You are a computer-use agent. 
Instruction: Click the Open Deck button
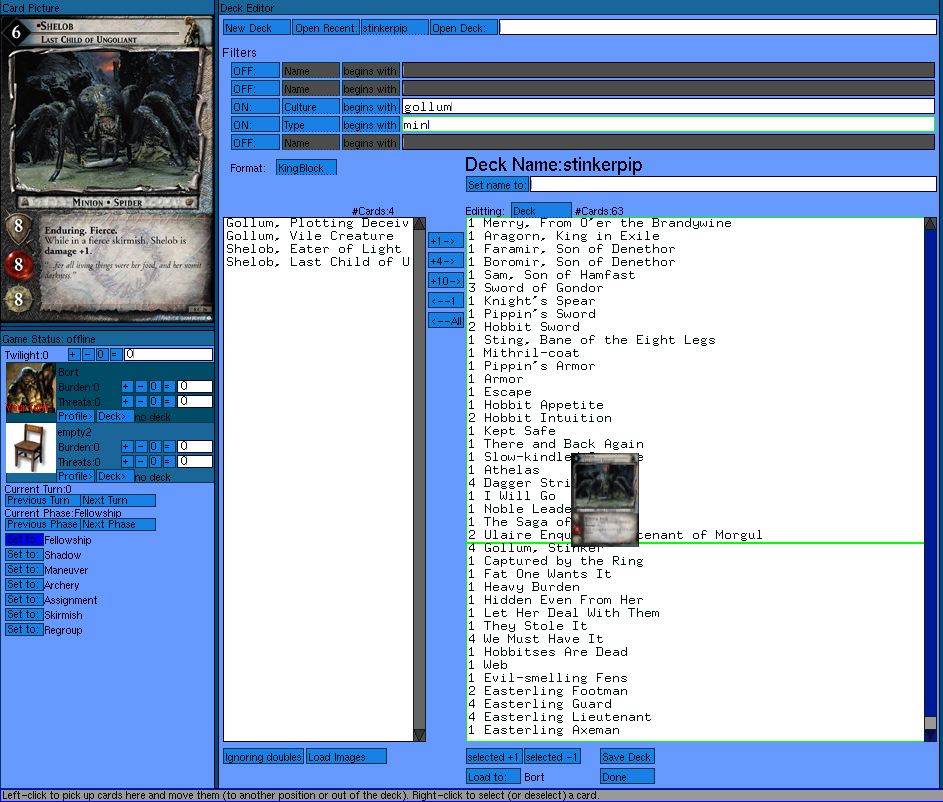tap(464, 28)
